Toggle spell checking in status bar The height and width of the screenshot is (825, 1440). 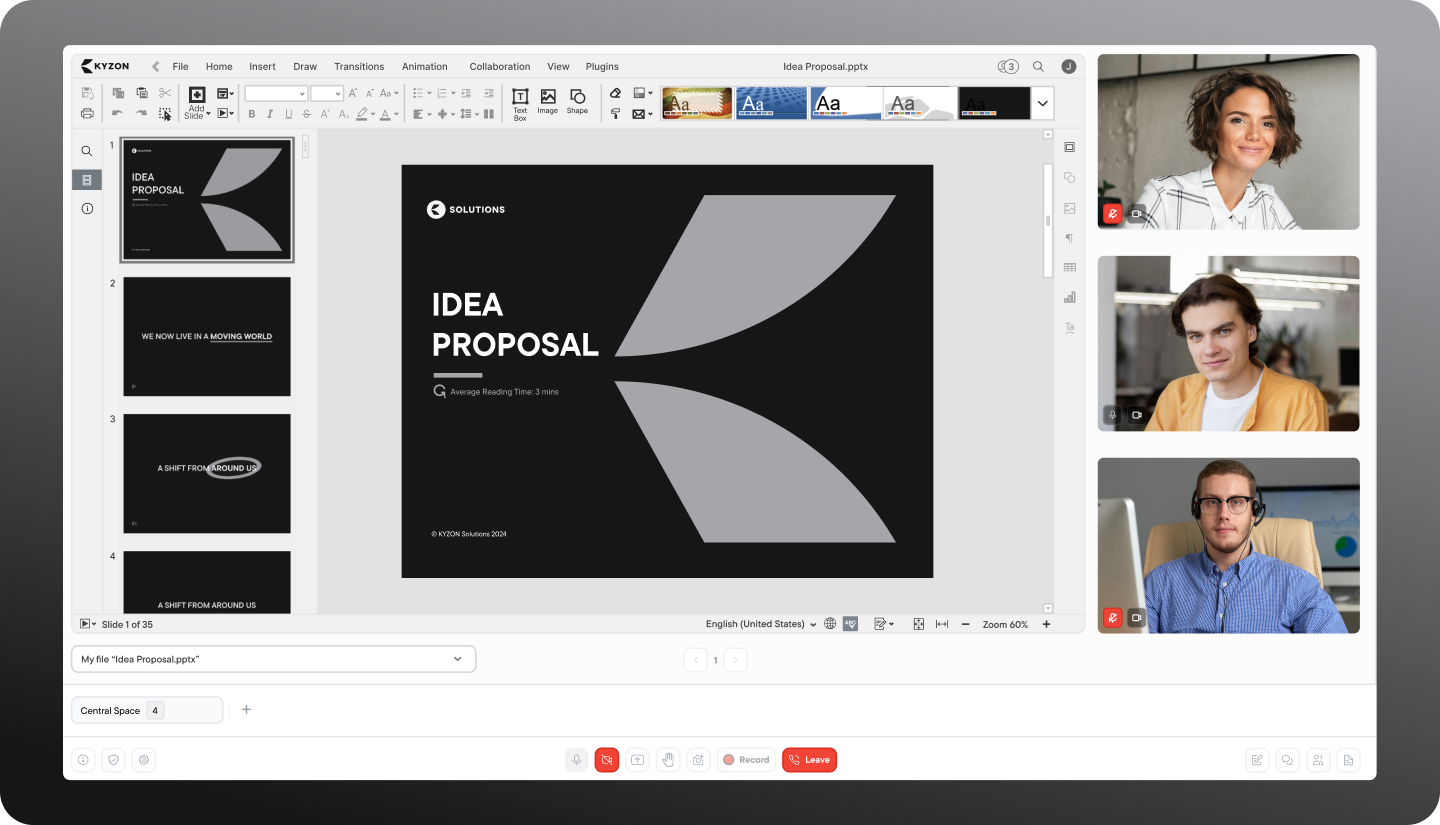point(850,624)
